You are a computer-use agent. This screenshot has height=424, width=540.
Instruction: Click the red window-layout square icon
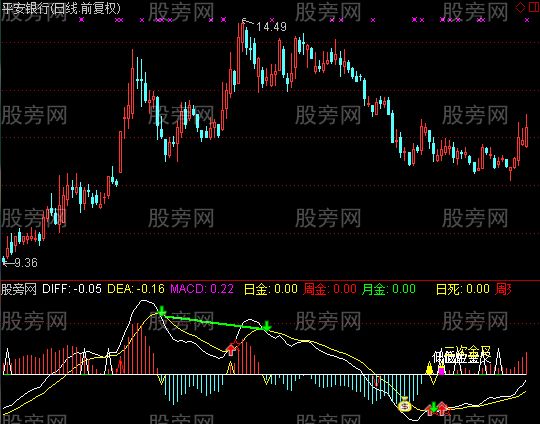pos(534,7)
